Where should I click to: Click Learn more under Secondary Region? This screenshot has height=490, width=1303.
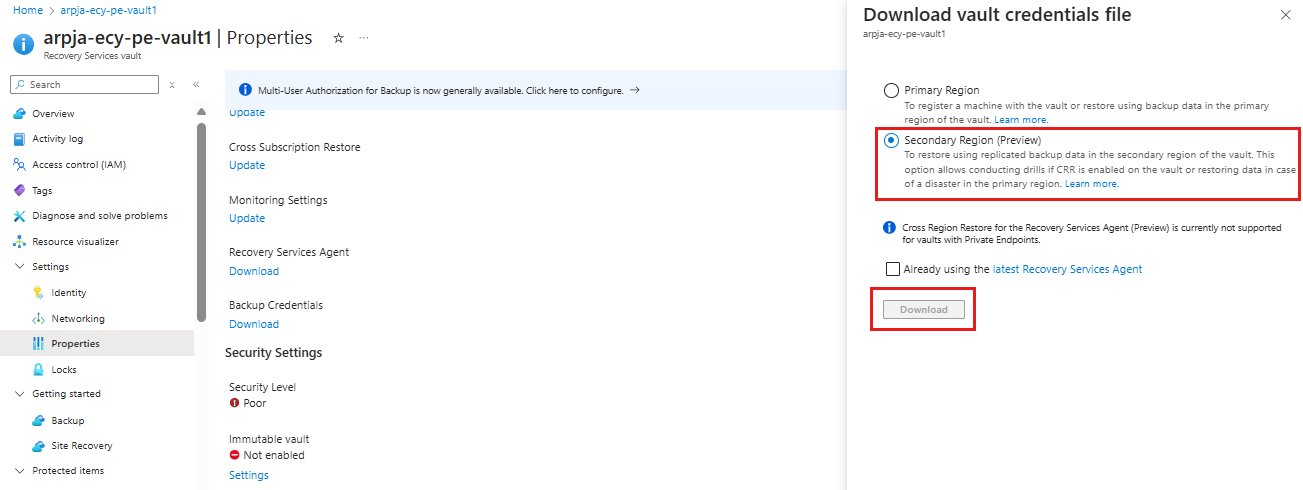[1092, 184]
